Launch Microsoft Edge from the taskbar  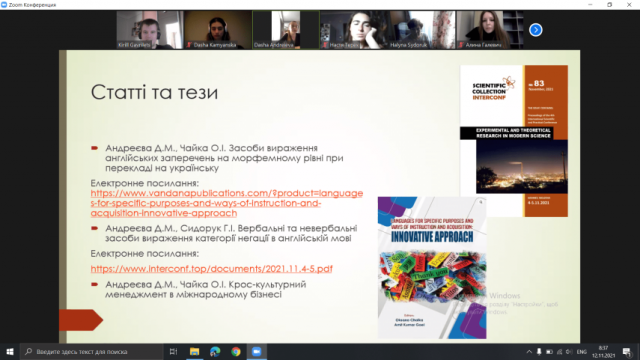point(215,351)
